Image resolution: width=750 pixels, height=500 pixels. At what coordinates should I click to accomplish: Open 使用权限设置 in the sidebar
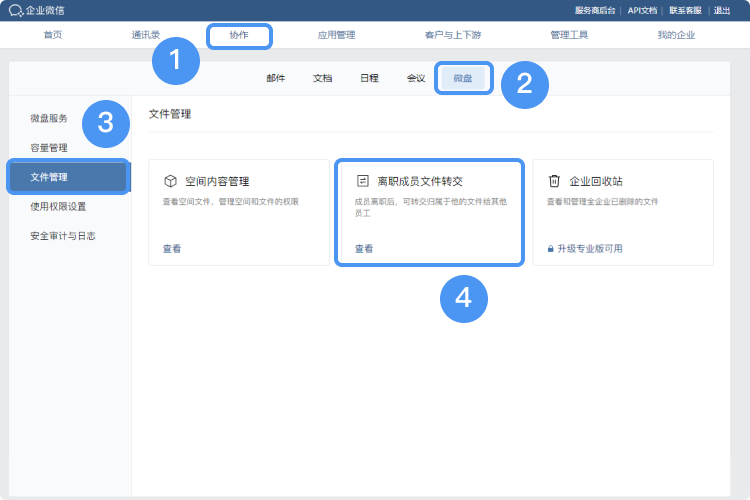[x=58, y=207]
